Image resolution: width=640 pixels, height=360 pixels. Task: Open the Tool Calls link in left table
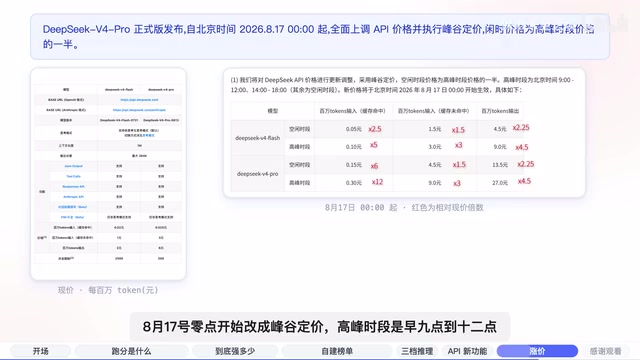click(x=73, y=176)
